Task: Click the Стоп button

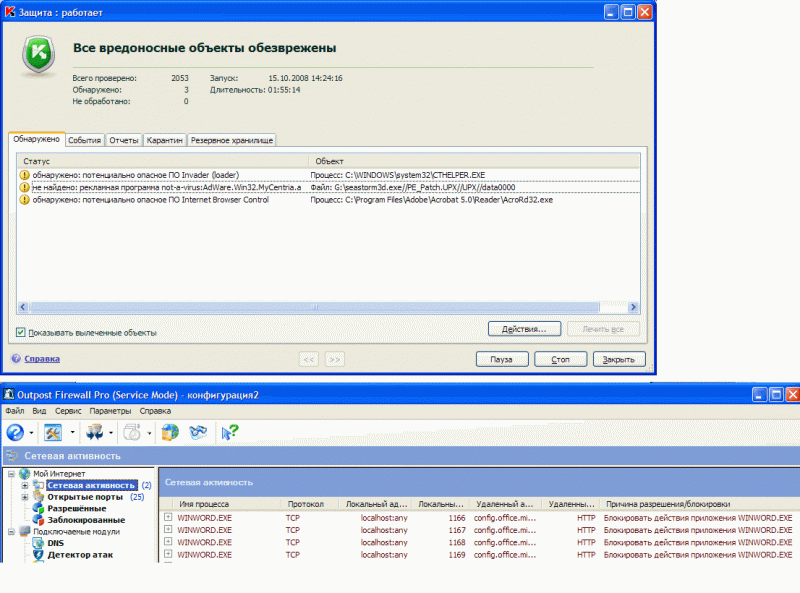Action: [560, 359]
